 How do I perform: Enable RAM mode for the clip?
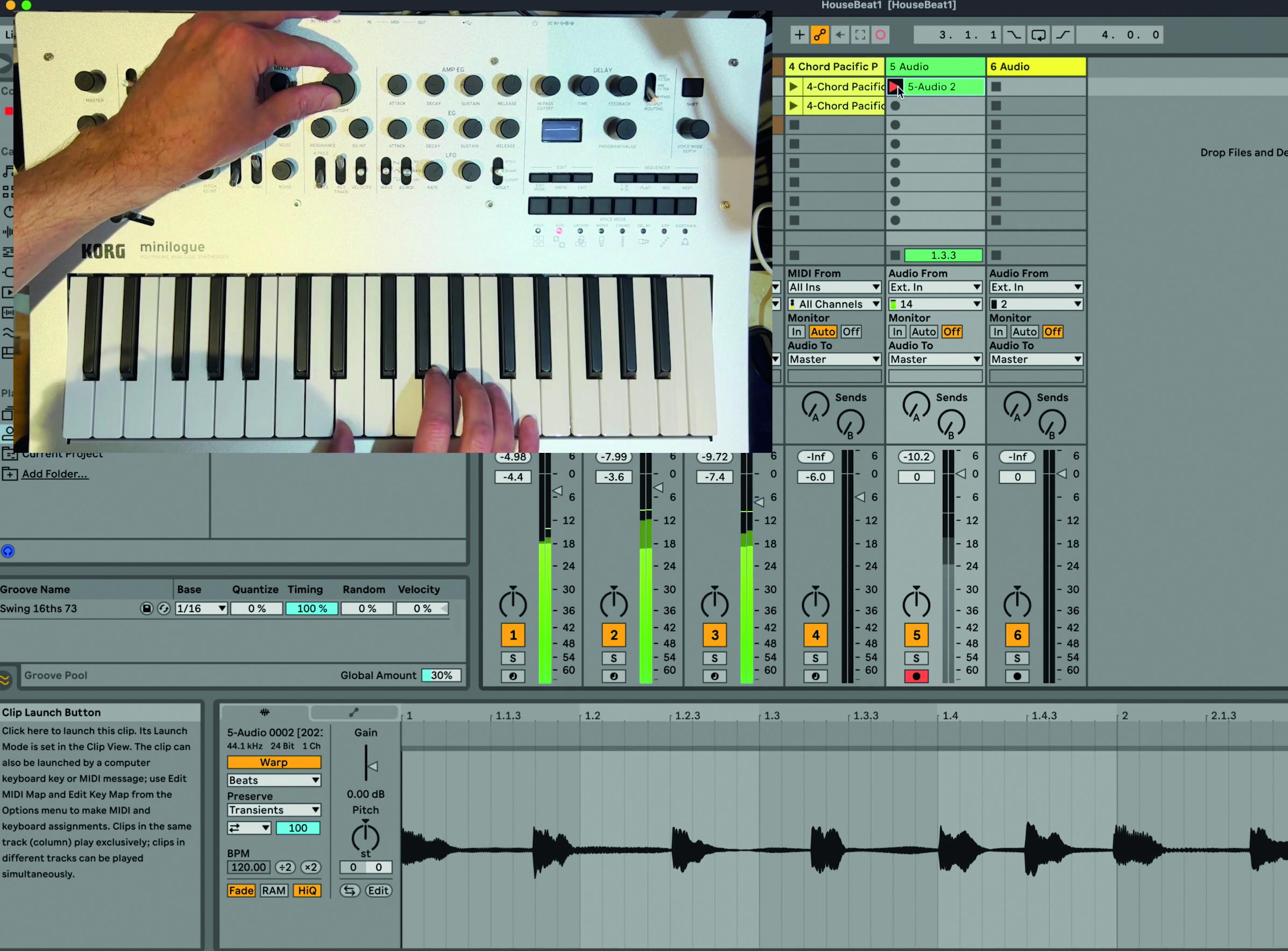273,891
